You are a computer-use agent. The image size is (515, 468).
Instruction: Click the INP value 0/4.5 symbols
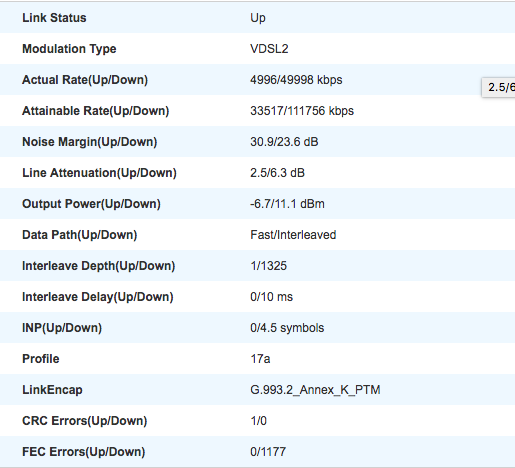coord(287,328)
